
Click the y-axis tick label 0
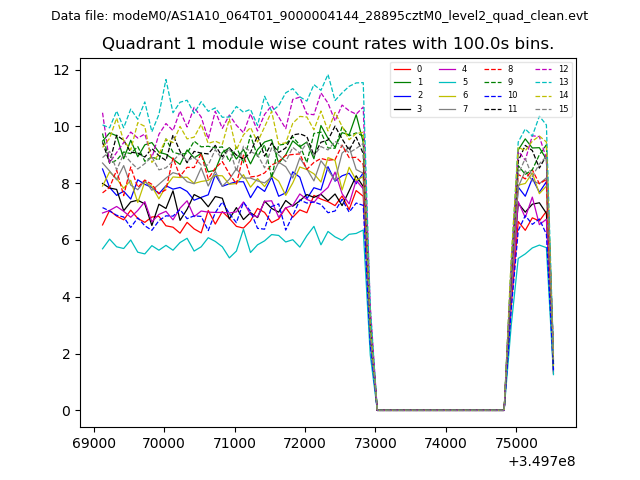(x=66, y=411)
